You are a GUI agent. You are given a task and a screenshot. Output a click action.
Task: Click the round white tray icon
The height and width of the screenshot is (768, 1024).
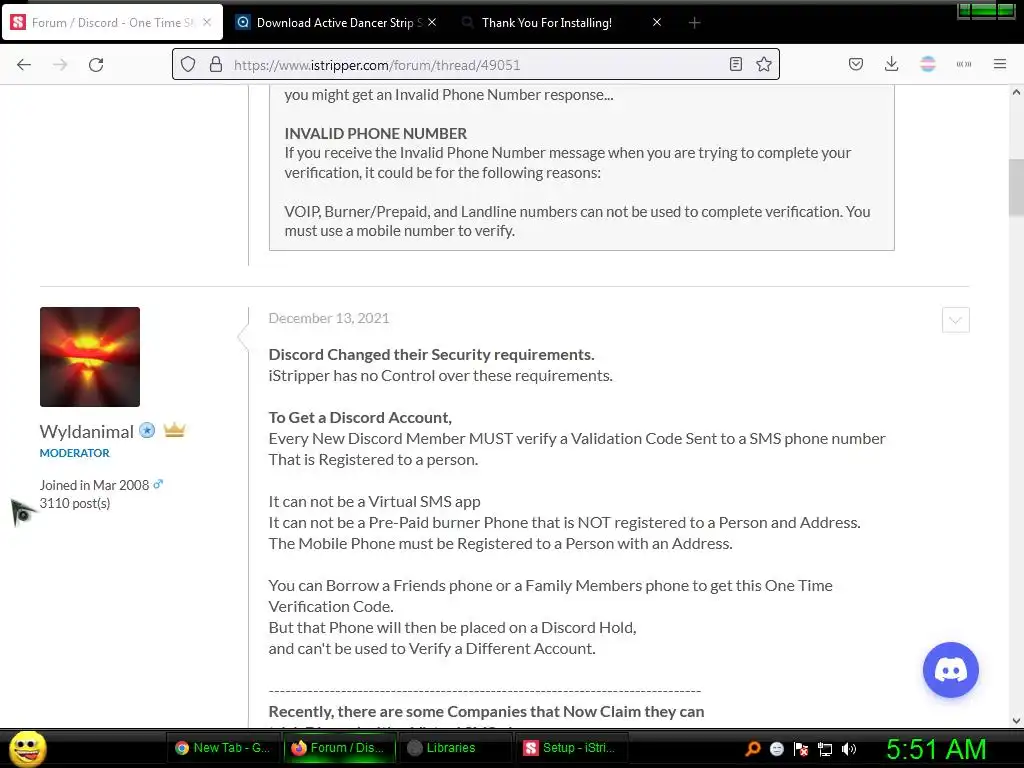click(x=776, y=749)
